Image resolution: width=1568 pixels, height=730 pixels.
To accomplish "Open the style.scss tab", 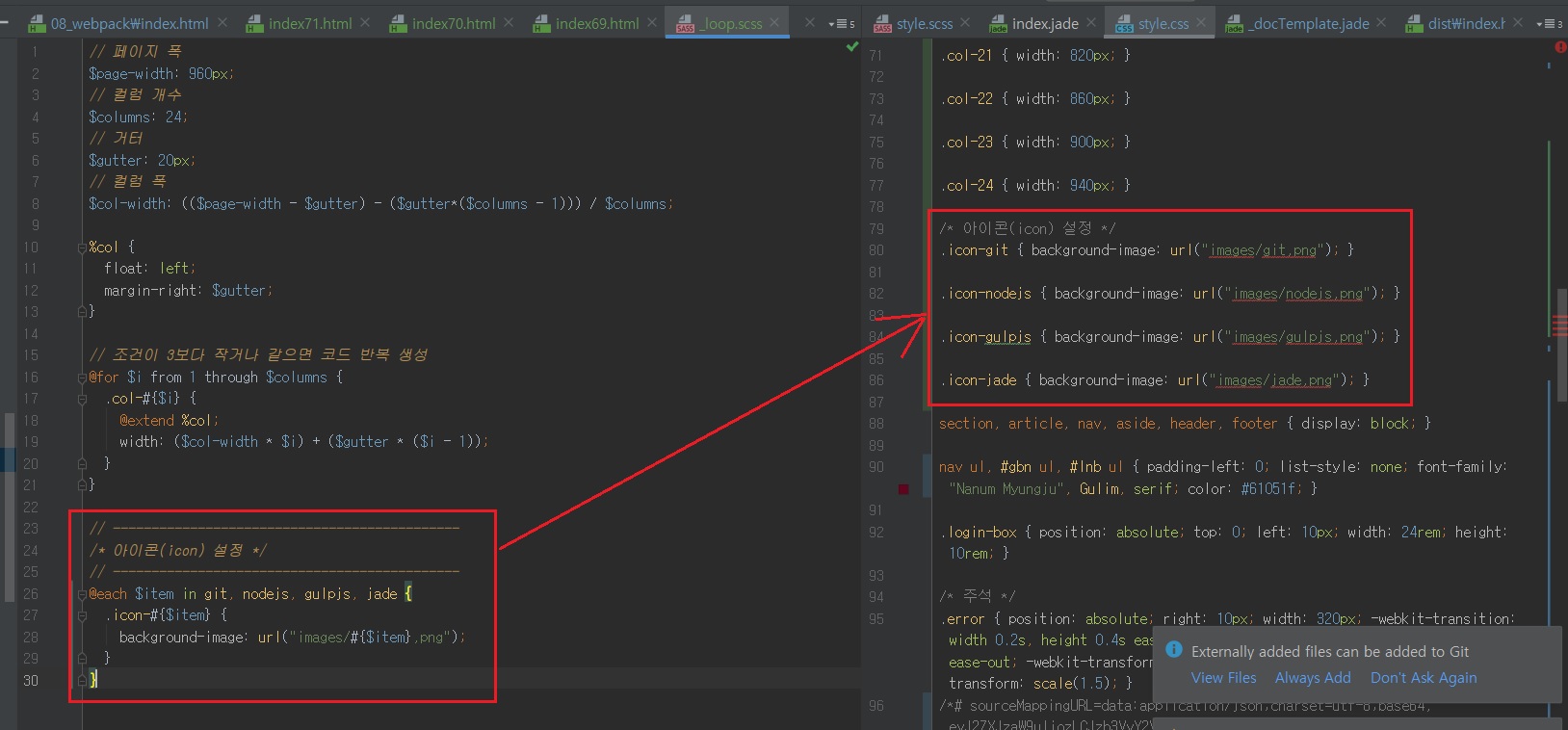I will click(923, 23).
